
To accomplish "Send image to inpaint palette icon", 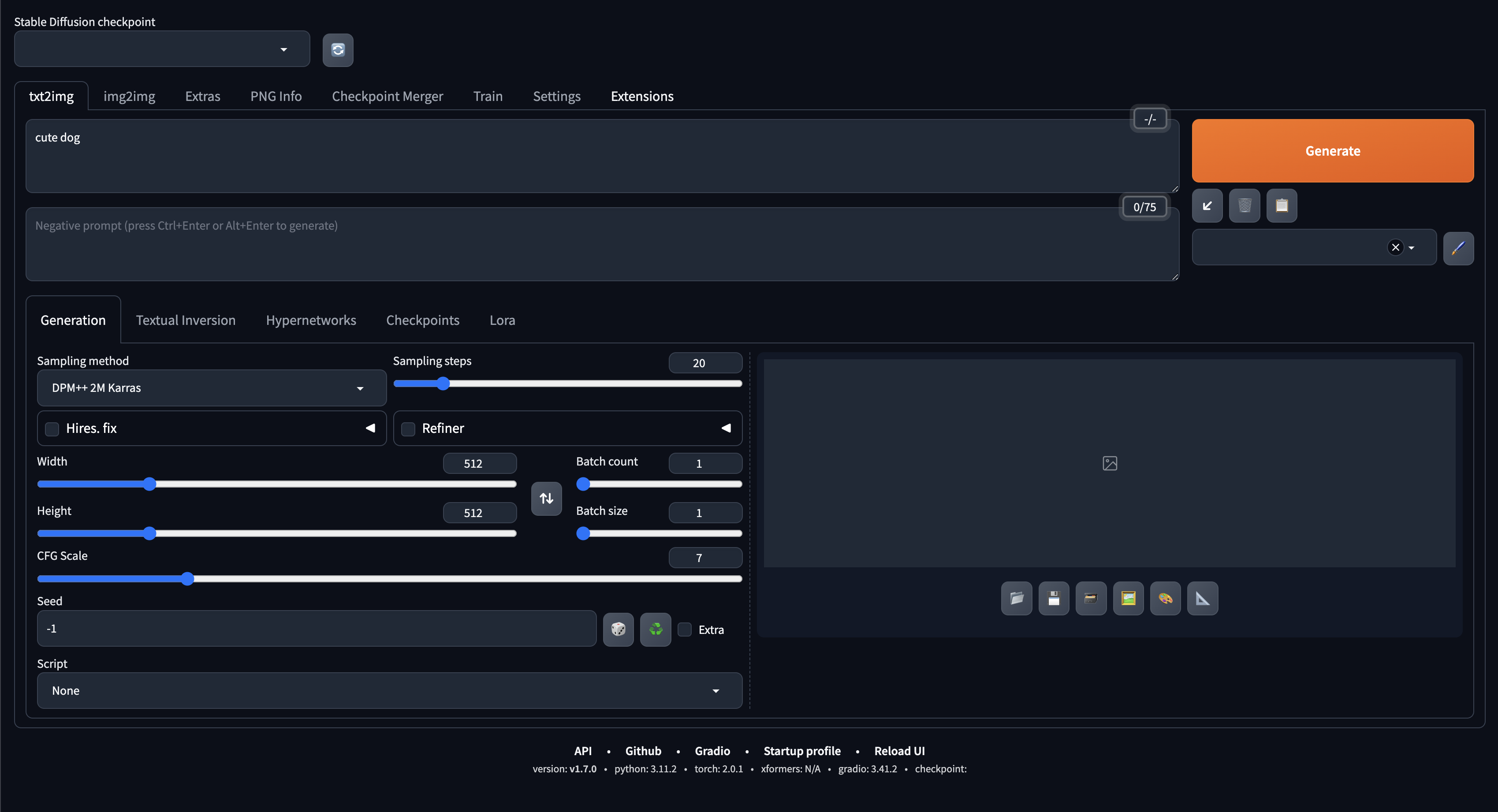I will pos(1165,598).
